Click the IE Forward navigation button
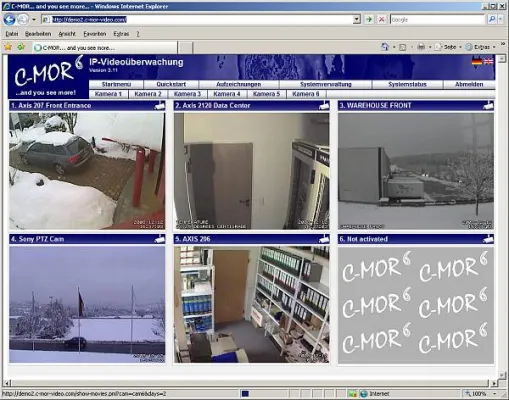The width and height of the screenshot is (509, 400). [23, 20]
